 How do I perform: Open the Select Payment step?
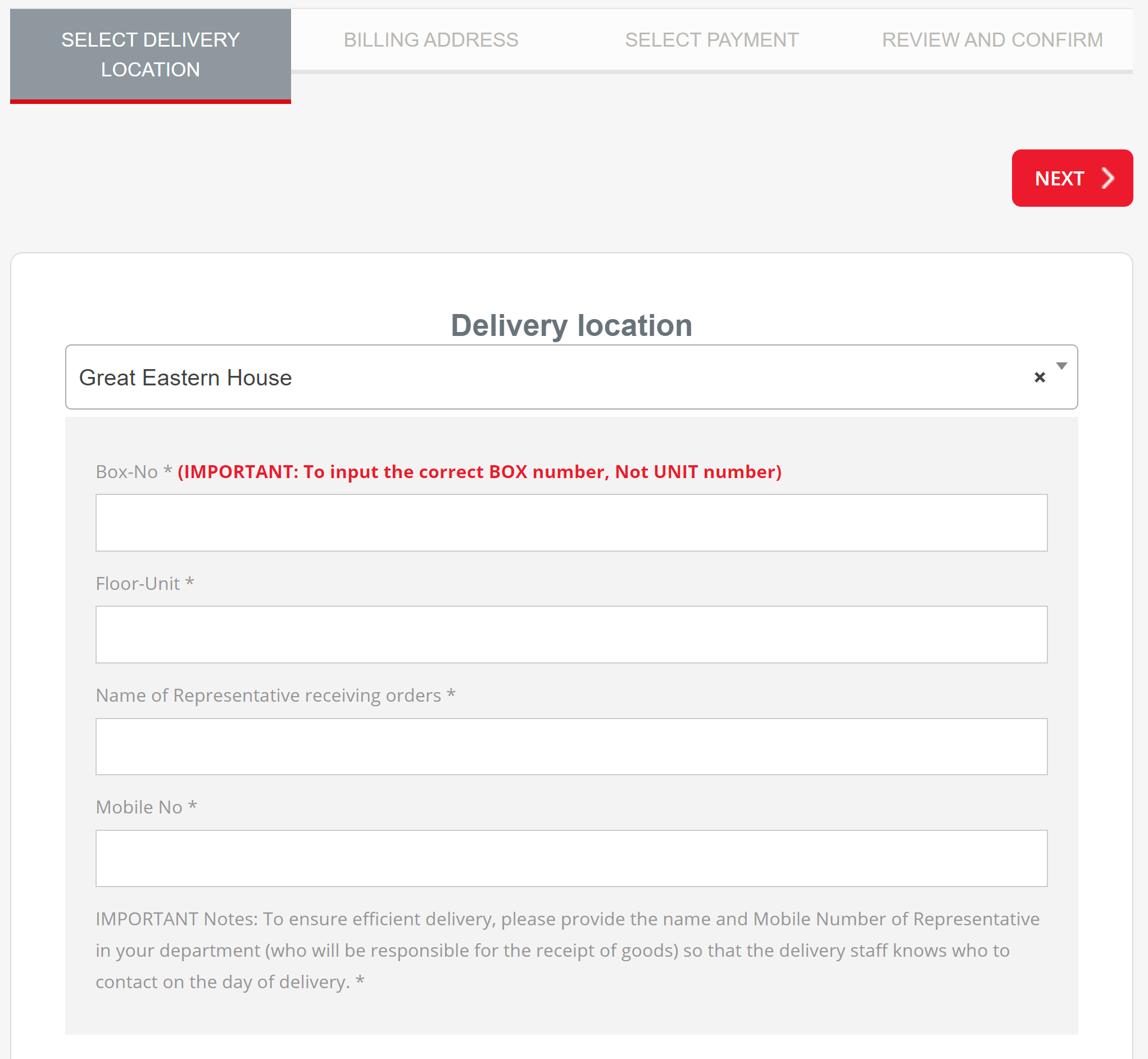[x=711, y=40]
